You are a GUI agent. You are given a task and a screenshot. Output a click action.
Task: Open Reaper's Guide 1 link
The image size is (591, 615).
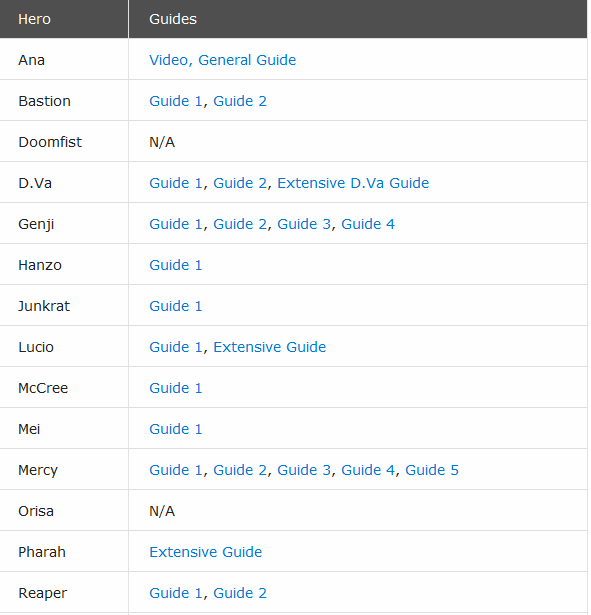click(176, 593)
